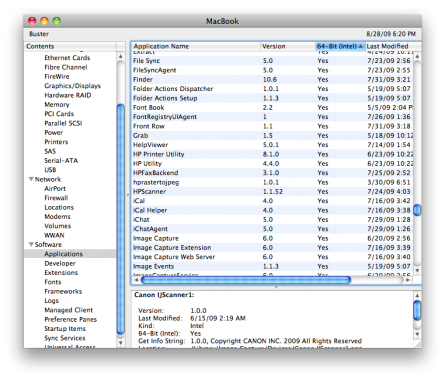
Task: Select the File Sync application row
Action: pyautogui.click(x=272, y=61)
